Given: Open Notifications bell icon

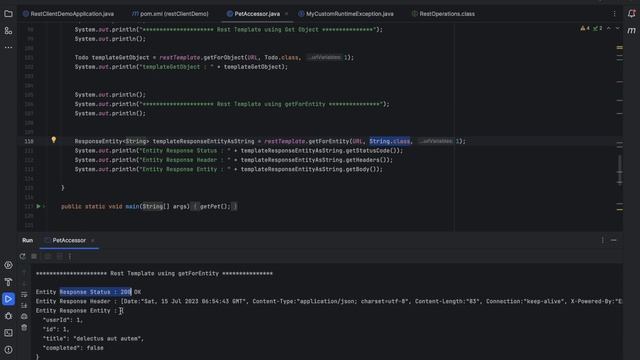Looking at the screenshot, I should [631, 14].
